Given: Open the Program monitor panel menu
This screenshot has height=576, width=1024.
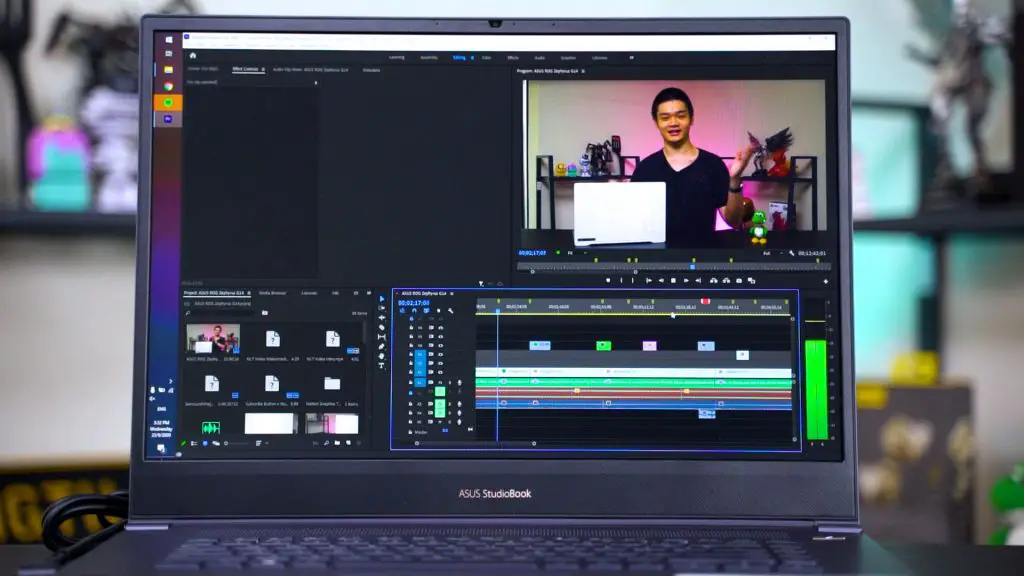Looking at the screenshot, I should 583,71.
